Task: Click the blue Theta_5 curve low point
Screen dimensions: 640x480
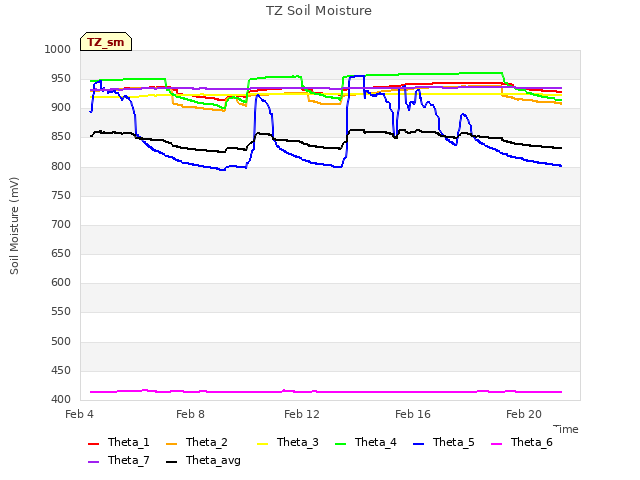Action: coord(222,170)
